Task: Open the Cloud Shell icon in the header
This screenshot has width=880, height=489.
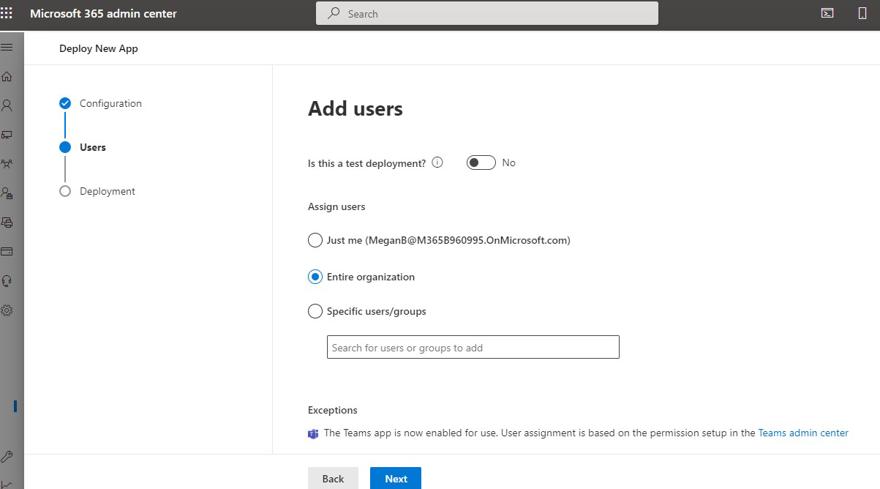Action: [x=827, y=13]
